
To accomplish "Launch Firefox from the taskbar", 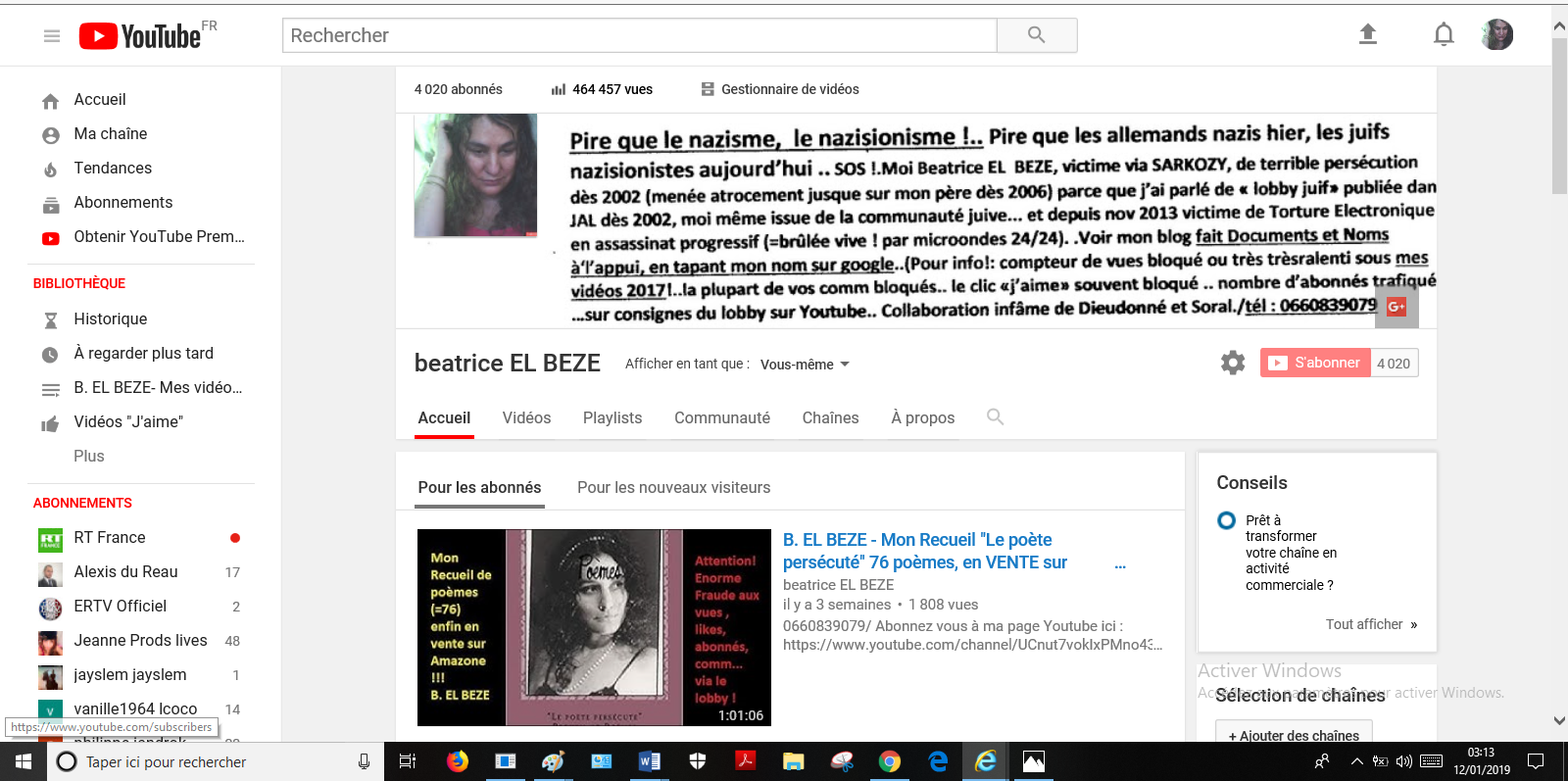I will click(x=457, y=761).
